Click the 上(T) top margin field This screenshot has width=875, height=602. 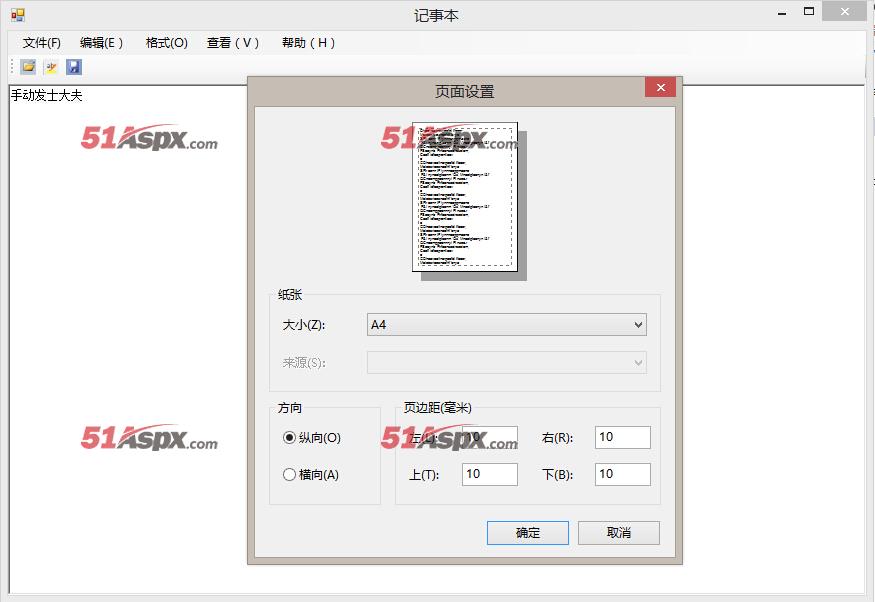(x=489, y=474)
